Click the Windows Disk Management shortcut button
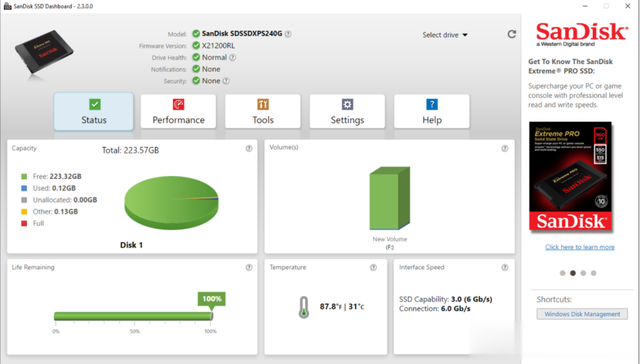 point(582,314)
